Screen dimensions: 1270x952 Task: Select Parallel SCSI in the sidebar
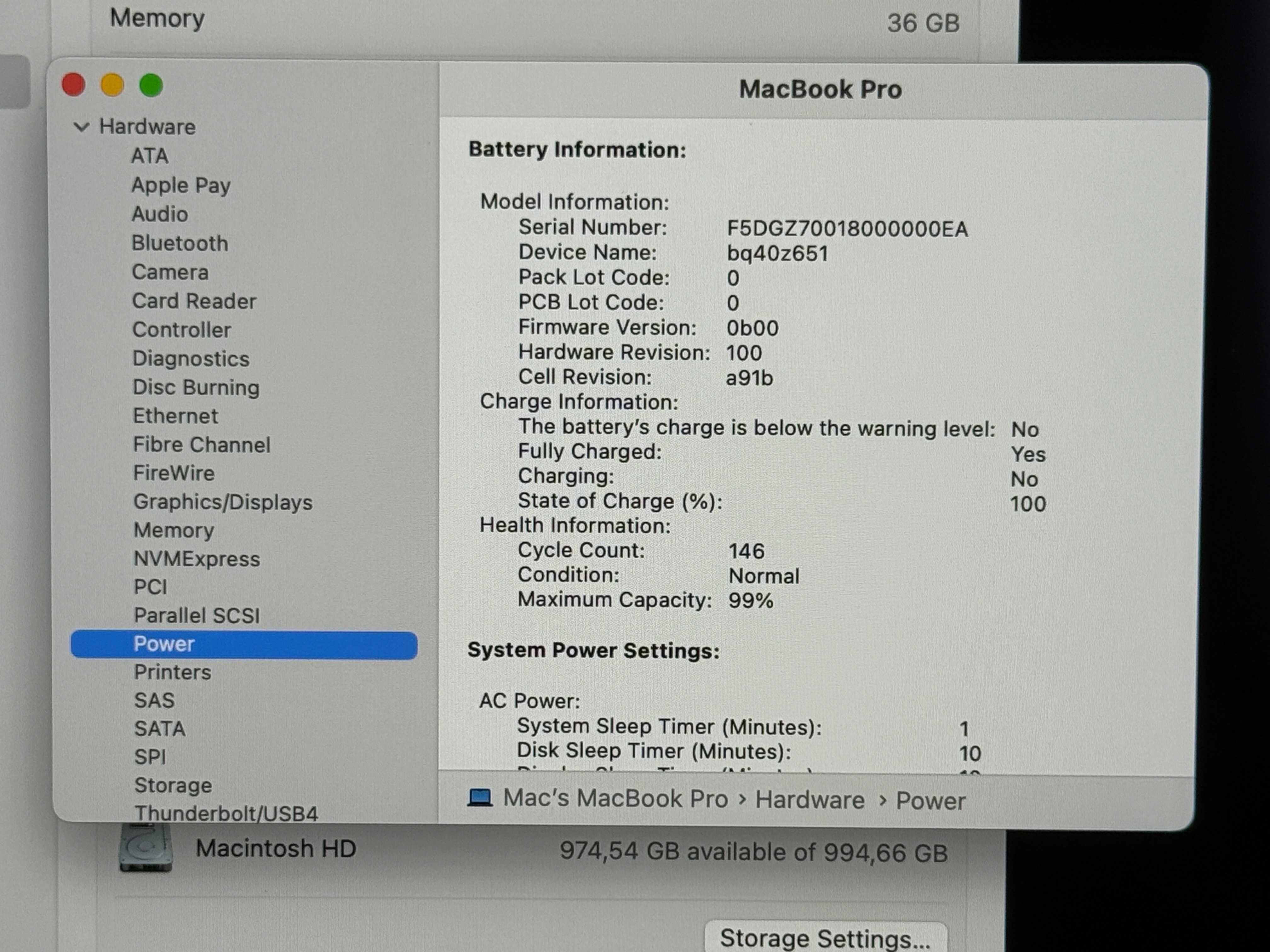pos(196,616)
